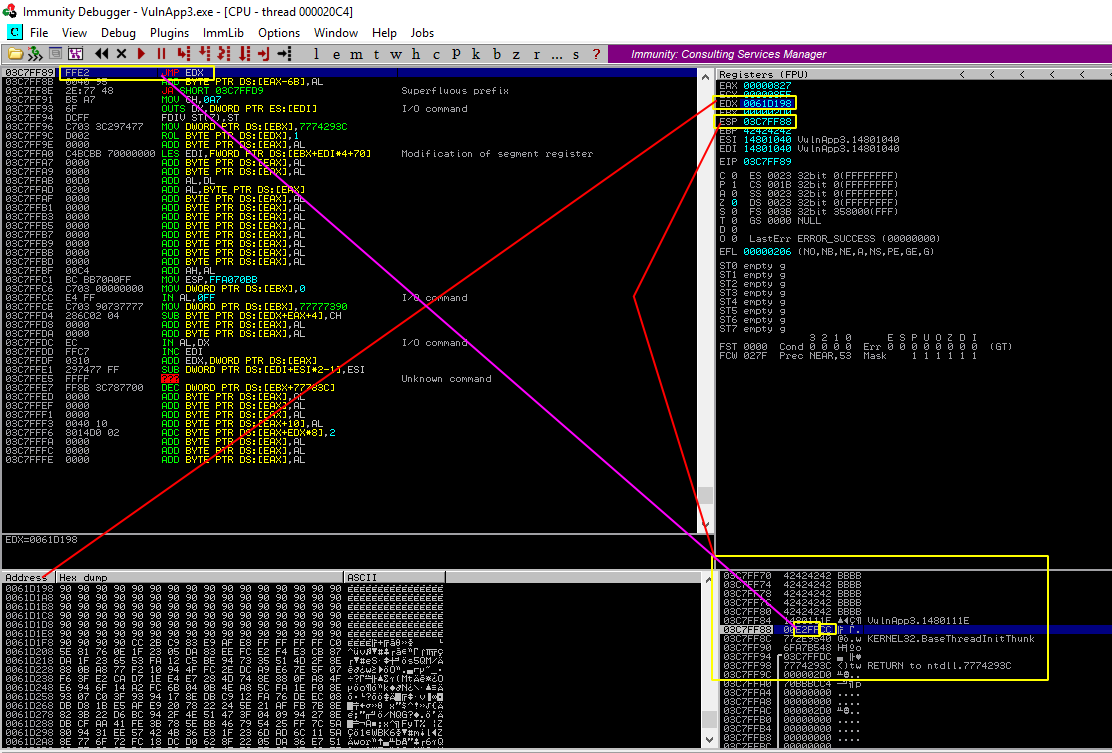The image size is (1112, 753).
Task: Run the program with the red play icon
Action: pos(141,54)
